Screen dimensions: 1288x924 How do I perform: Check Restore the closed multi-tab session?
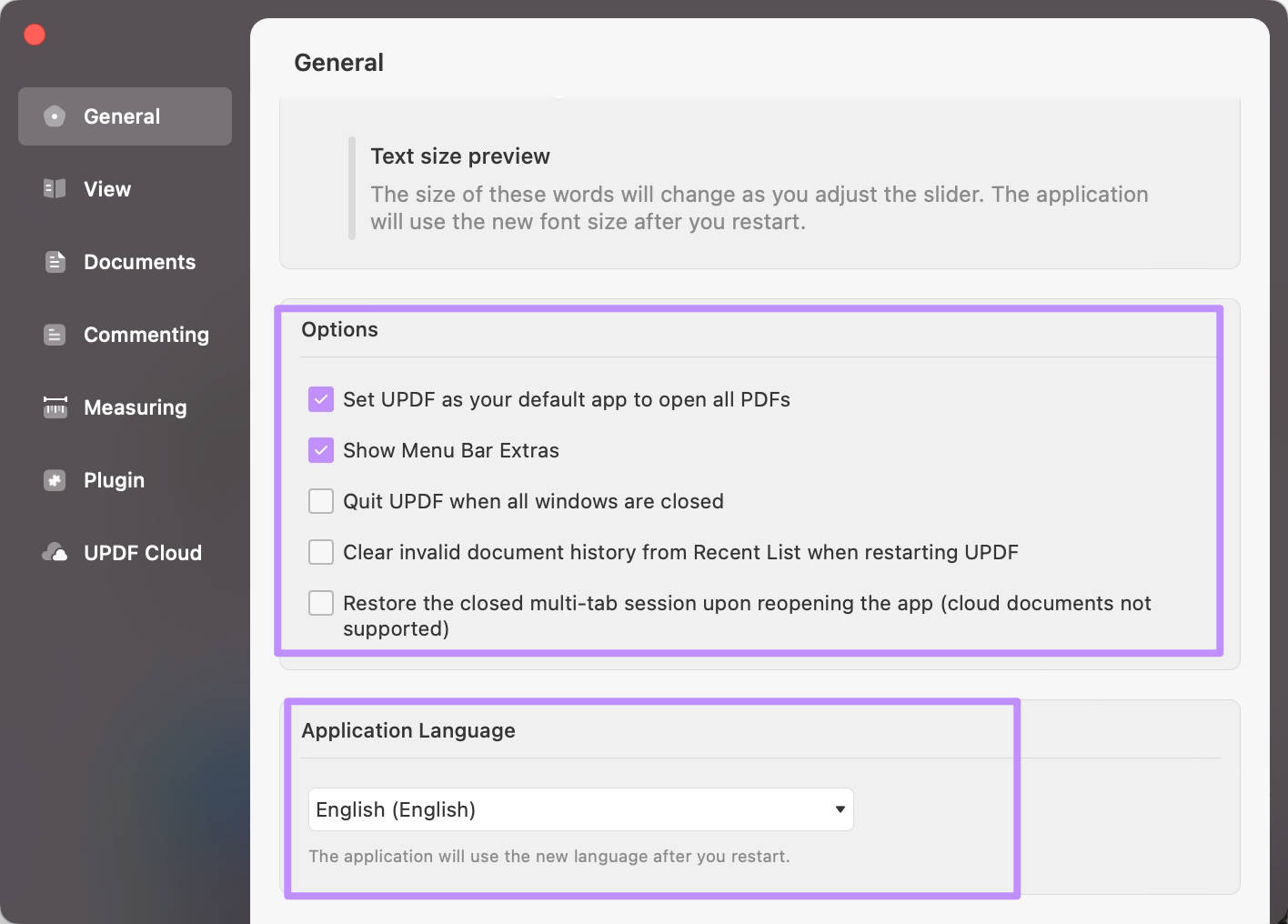(321, 603)
